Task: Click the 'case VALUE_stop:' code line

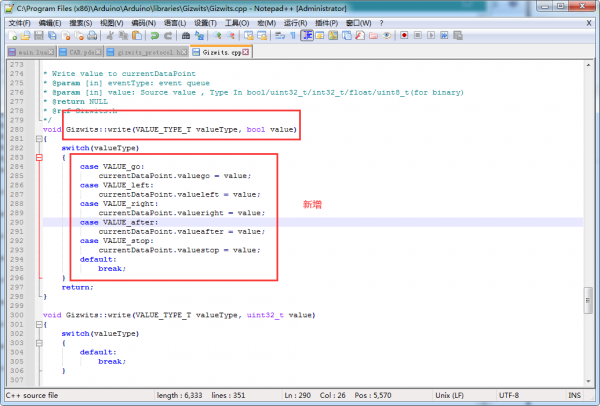Action: click(x=117, y=241)
